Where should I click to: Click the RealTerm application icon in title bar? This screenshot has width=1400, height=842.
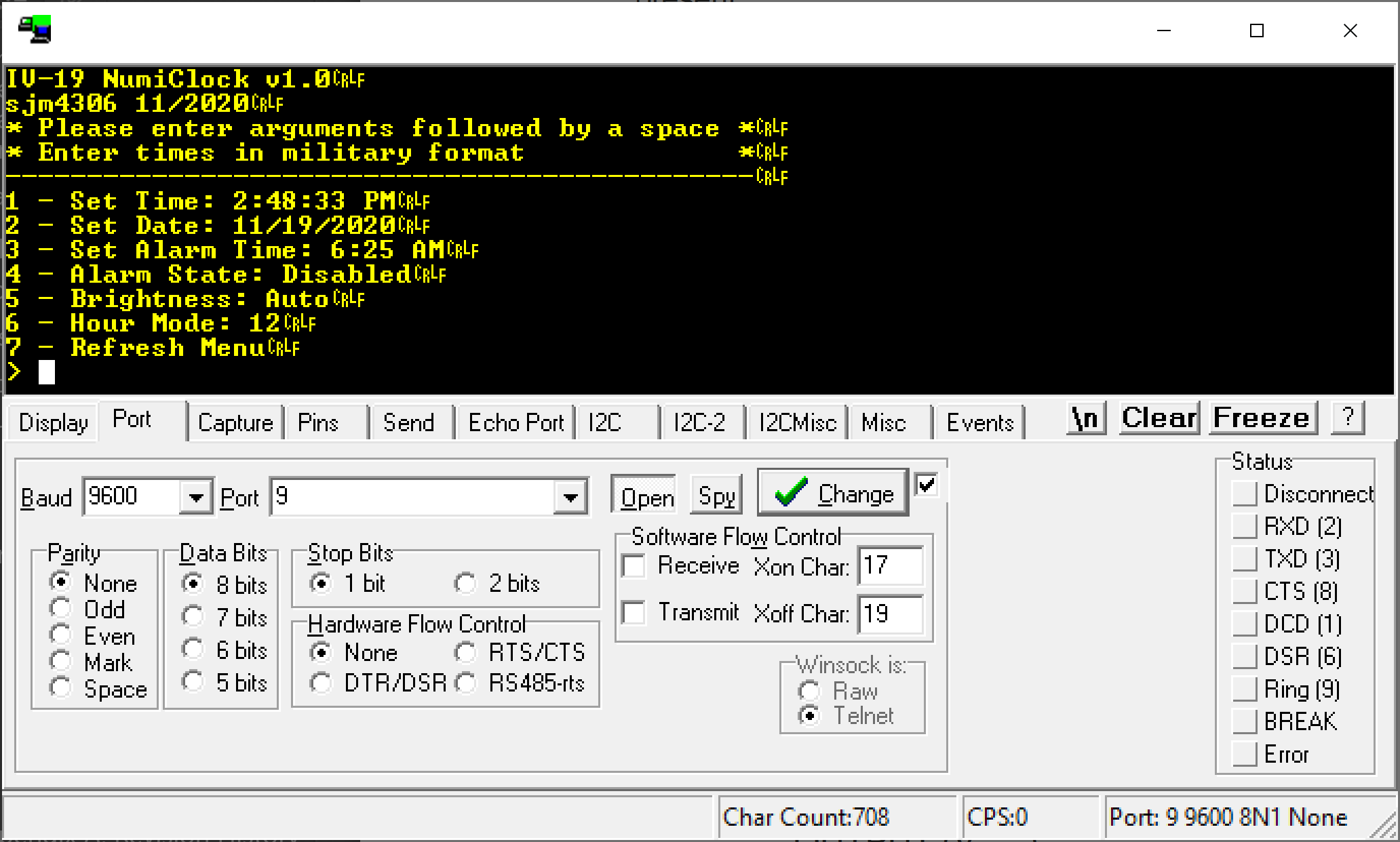point(35,29)
